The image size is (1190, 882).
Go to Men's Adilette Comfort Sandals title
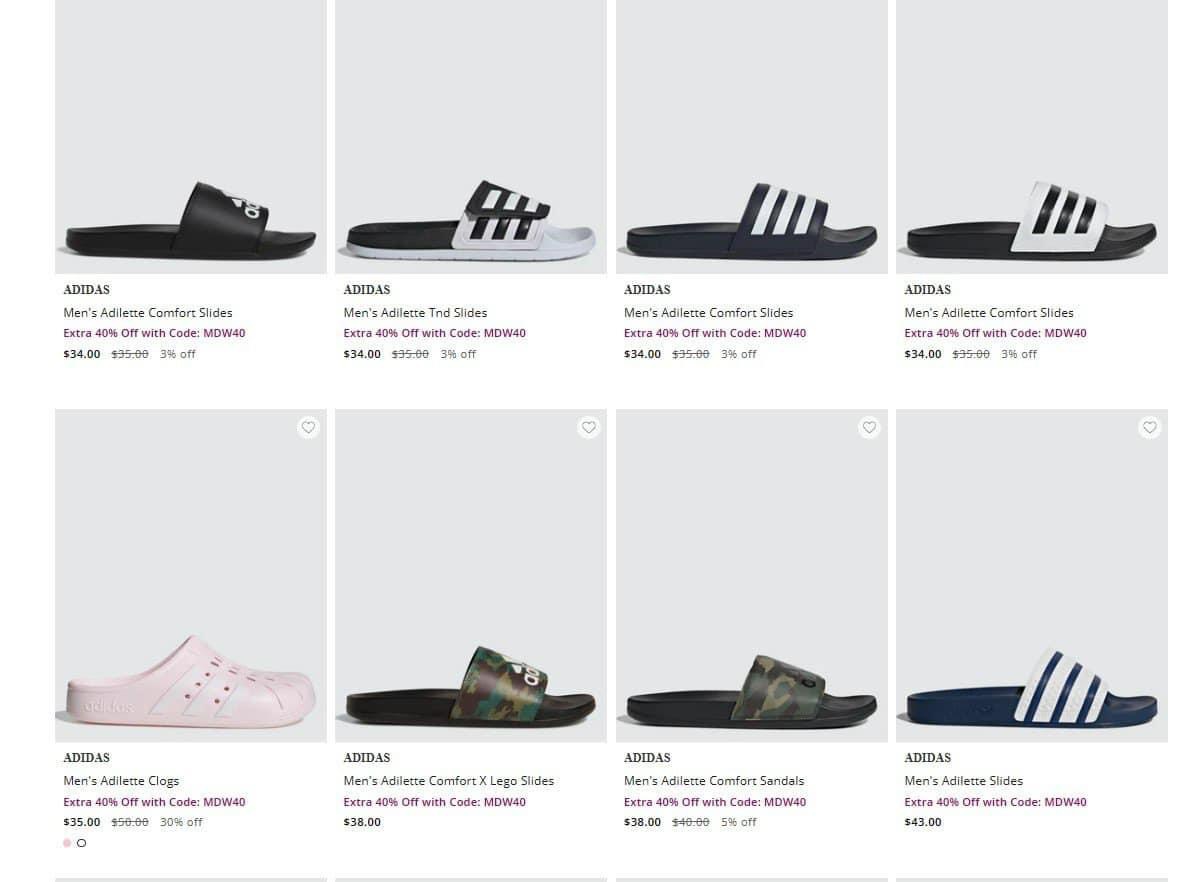click(x=714, y=781)
